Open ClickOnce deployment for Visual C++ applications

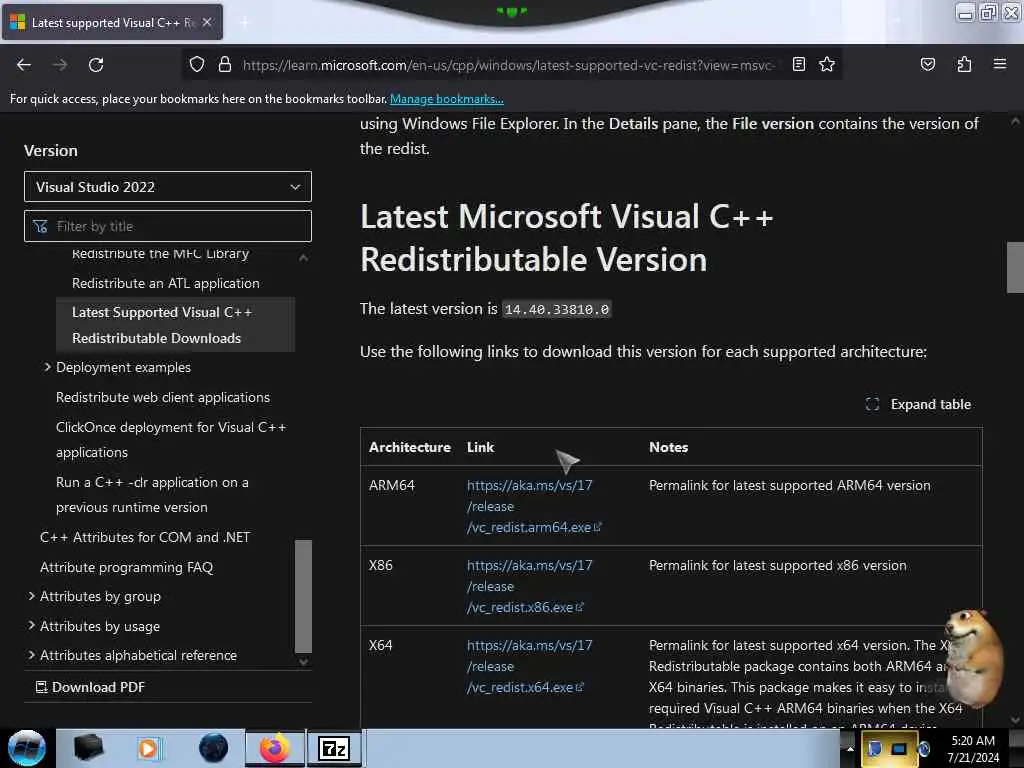pos(171,440)
